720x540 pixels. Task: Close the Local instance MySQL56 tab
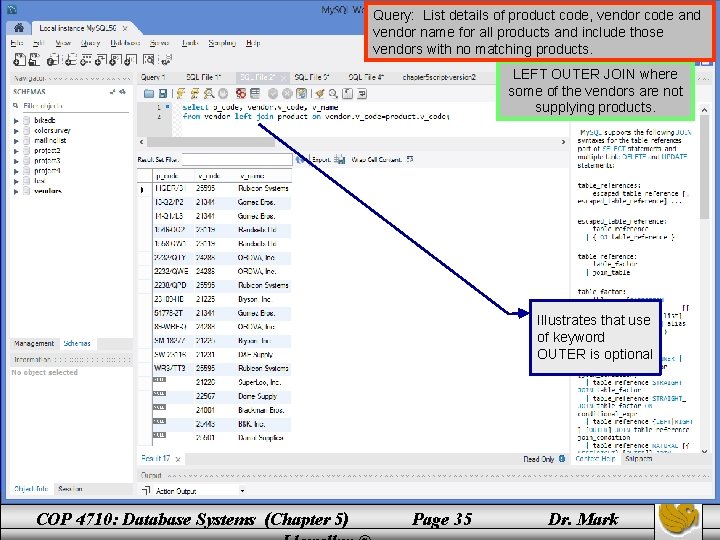click(x=125, y=28)
